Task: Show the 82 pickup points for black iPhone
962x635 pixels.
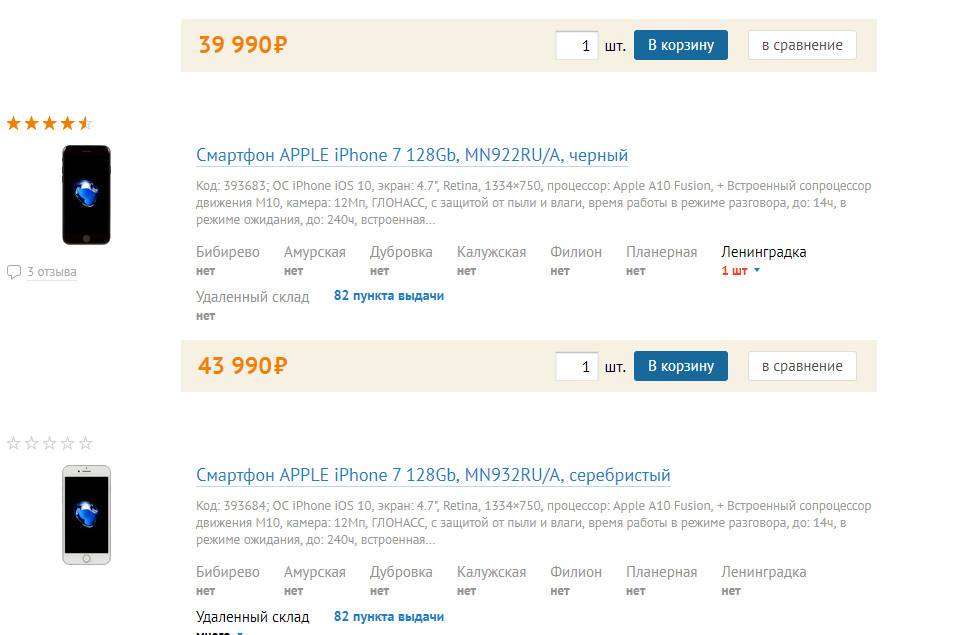Action: [x=389, y=296]
